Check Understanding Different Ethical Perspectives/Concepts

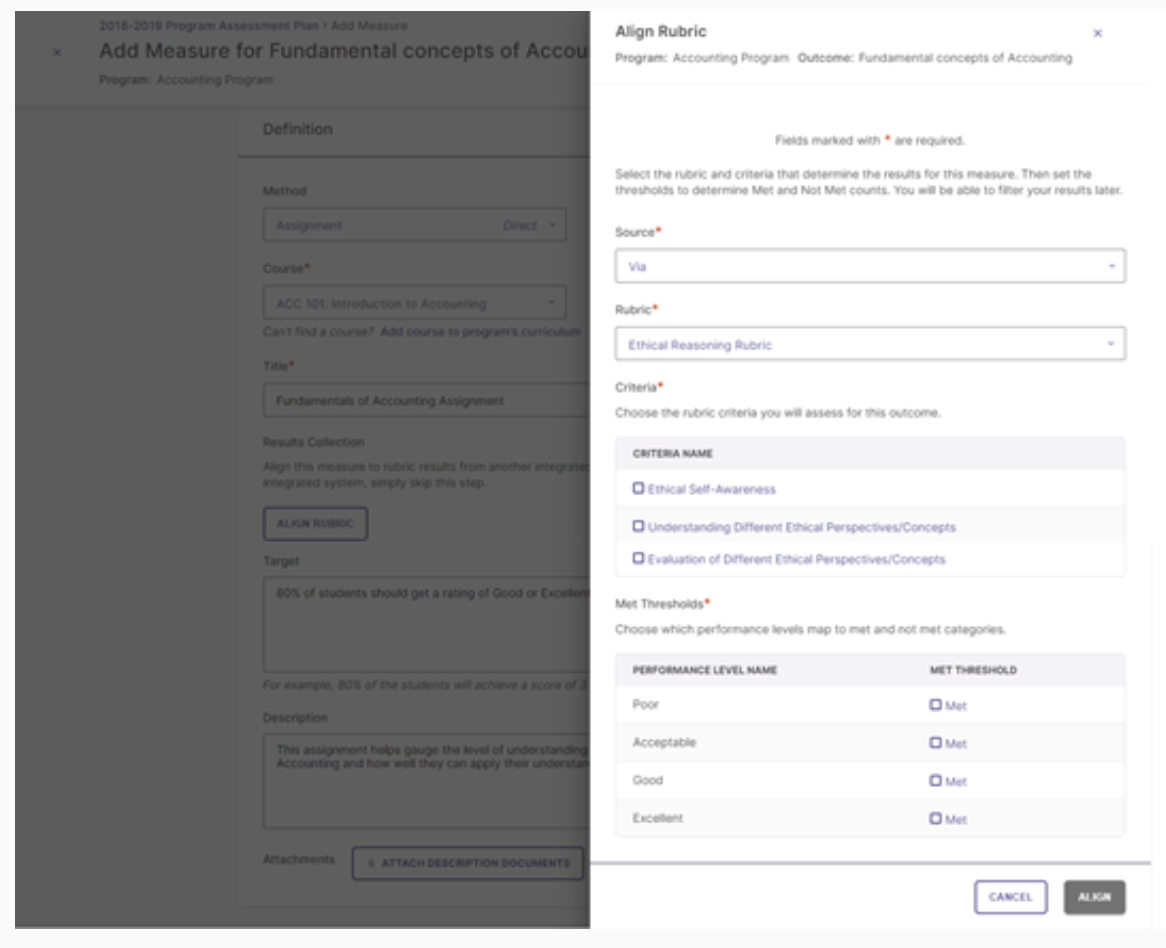pos(638,526)
